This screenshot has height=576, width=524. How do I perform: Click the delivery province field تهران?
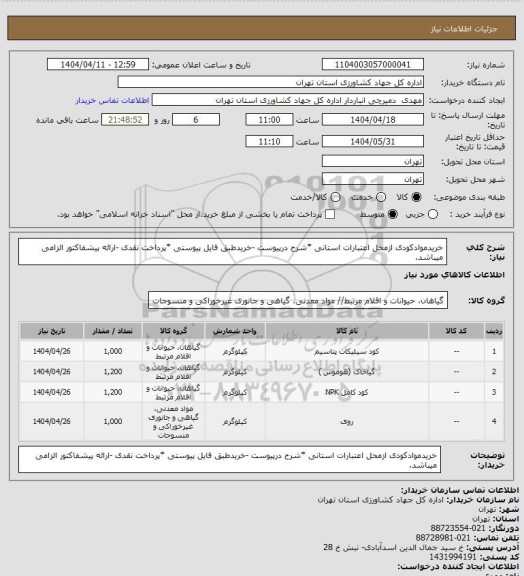pos(373,161)
